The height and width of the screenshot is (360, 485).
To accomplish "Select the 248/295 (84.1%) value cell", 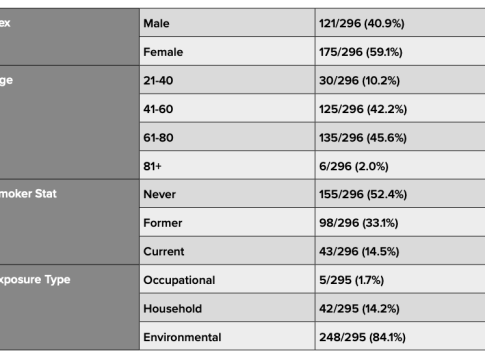I will coord(400,336).
